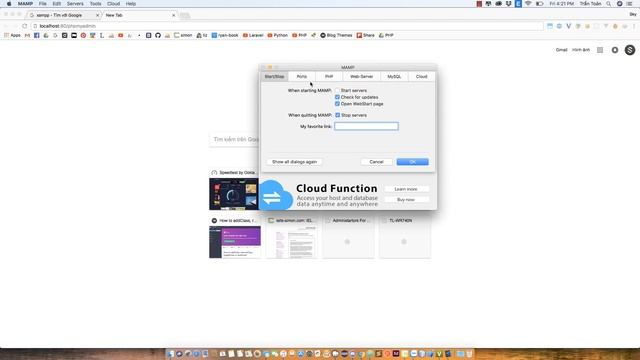Open the Help menu

[131, 4]
